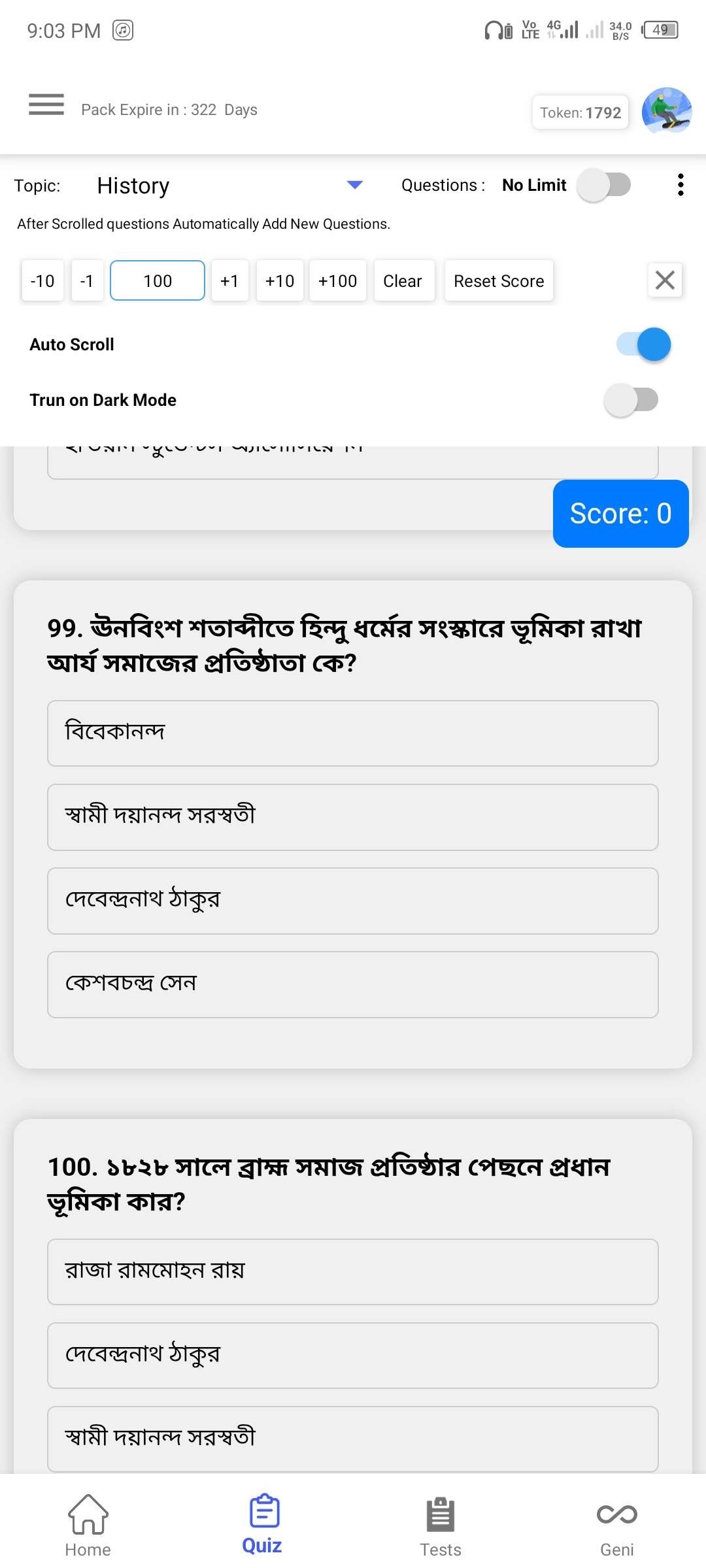The width and height of the screenshot is (706, 1568).
Task: Turn on the Dark Mode switch
Action: pos(631,400)
